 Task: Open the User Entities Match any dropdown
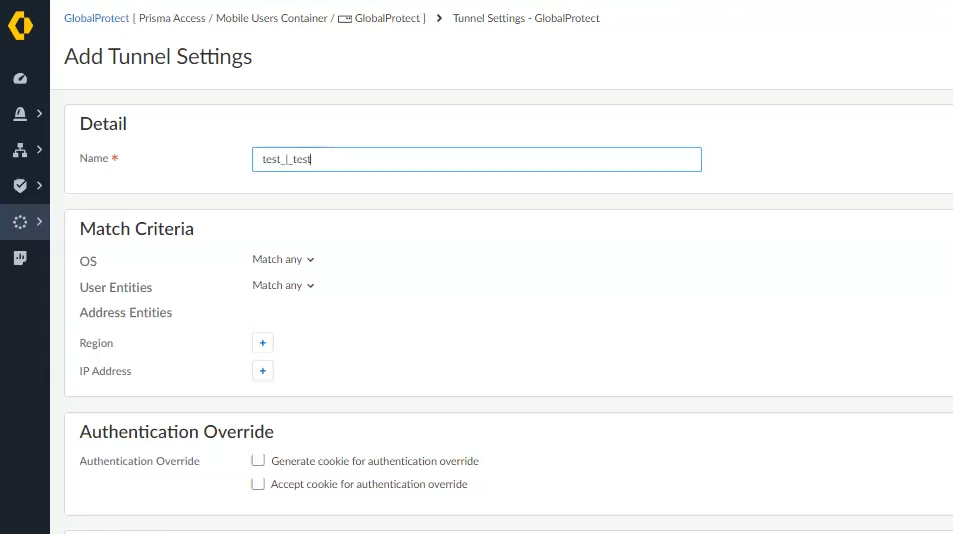283,285
